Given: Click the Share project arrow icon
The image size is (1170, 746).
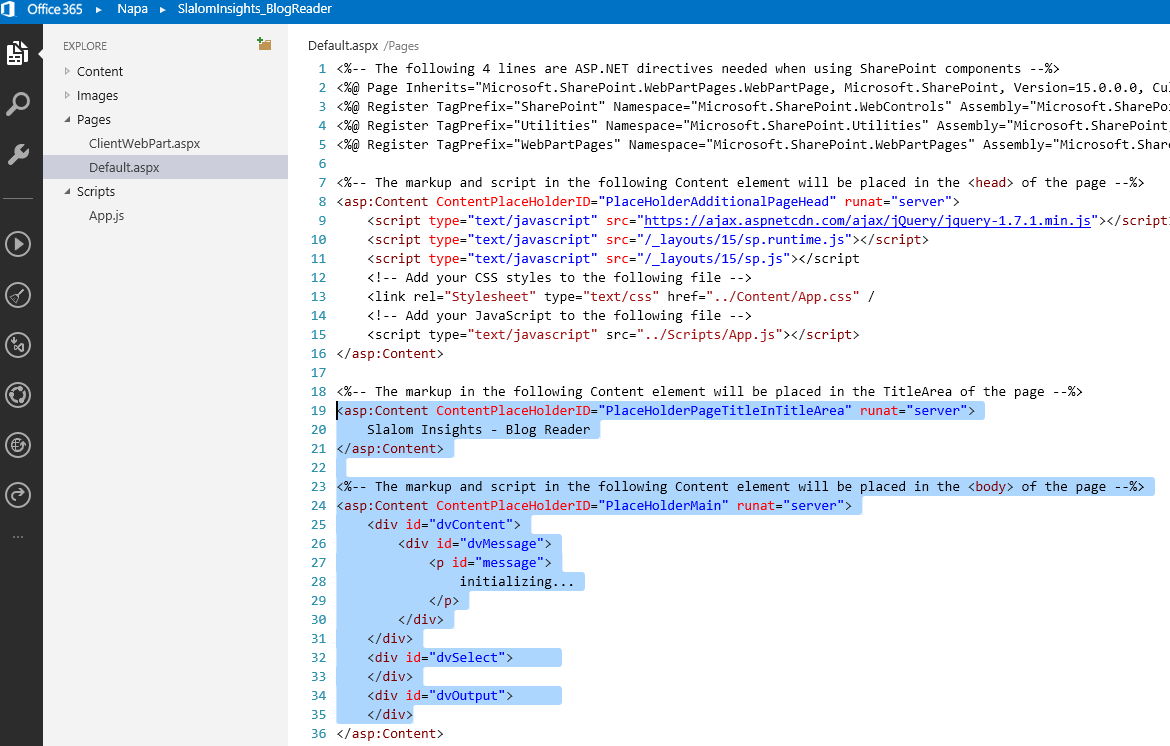Looking at the screenshot, I should tap(18, 495).
